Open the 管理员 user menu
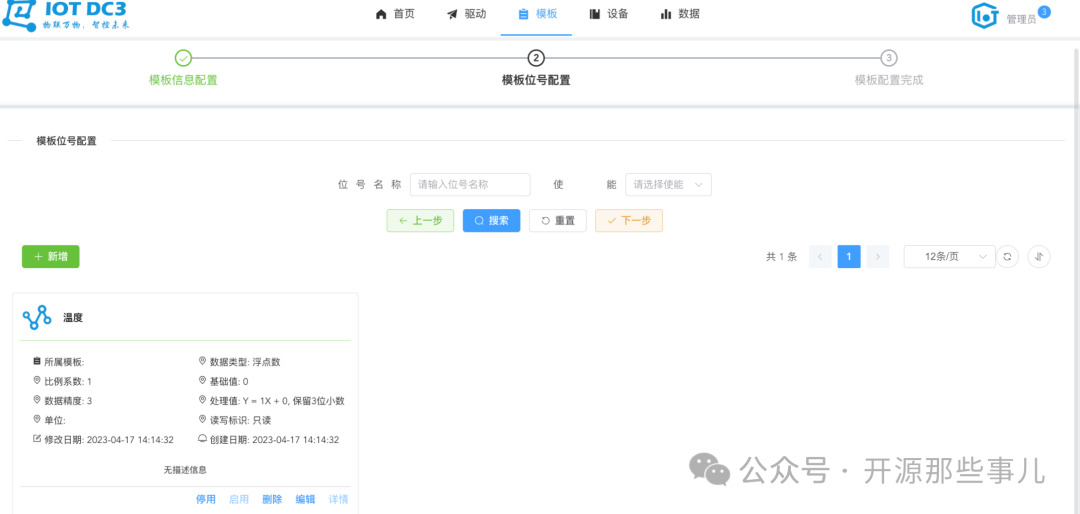Viewport: 1080px width, 514px height. [1021, 19]
